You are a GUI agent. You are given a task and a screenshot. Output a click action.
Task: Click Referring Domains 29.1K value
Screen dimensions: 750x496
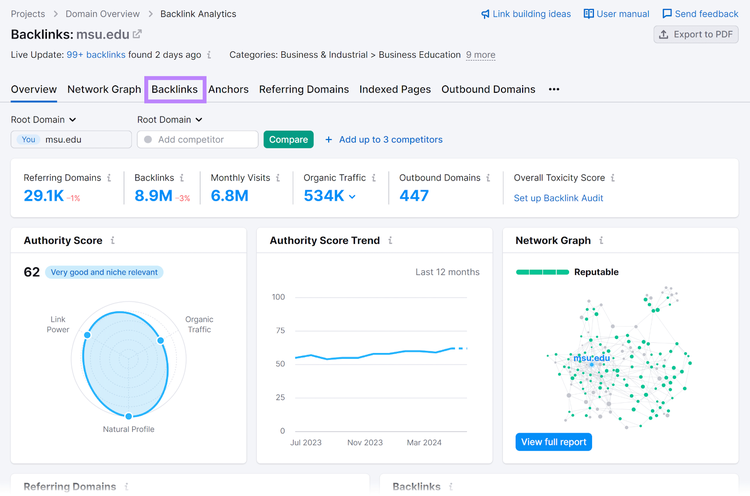tap(44, 196)
